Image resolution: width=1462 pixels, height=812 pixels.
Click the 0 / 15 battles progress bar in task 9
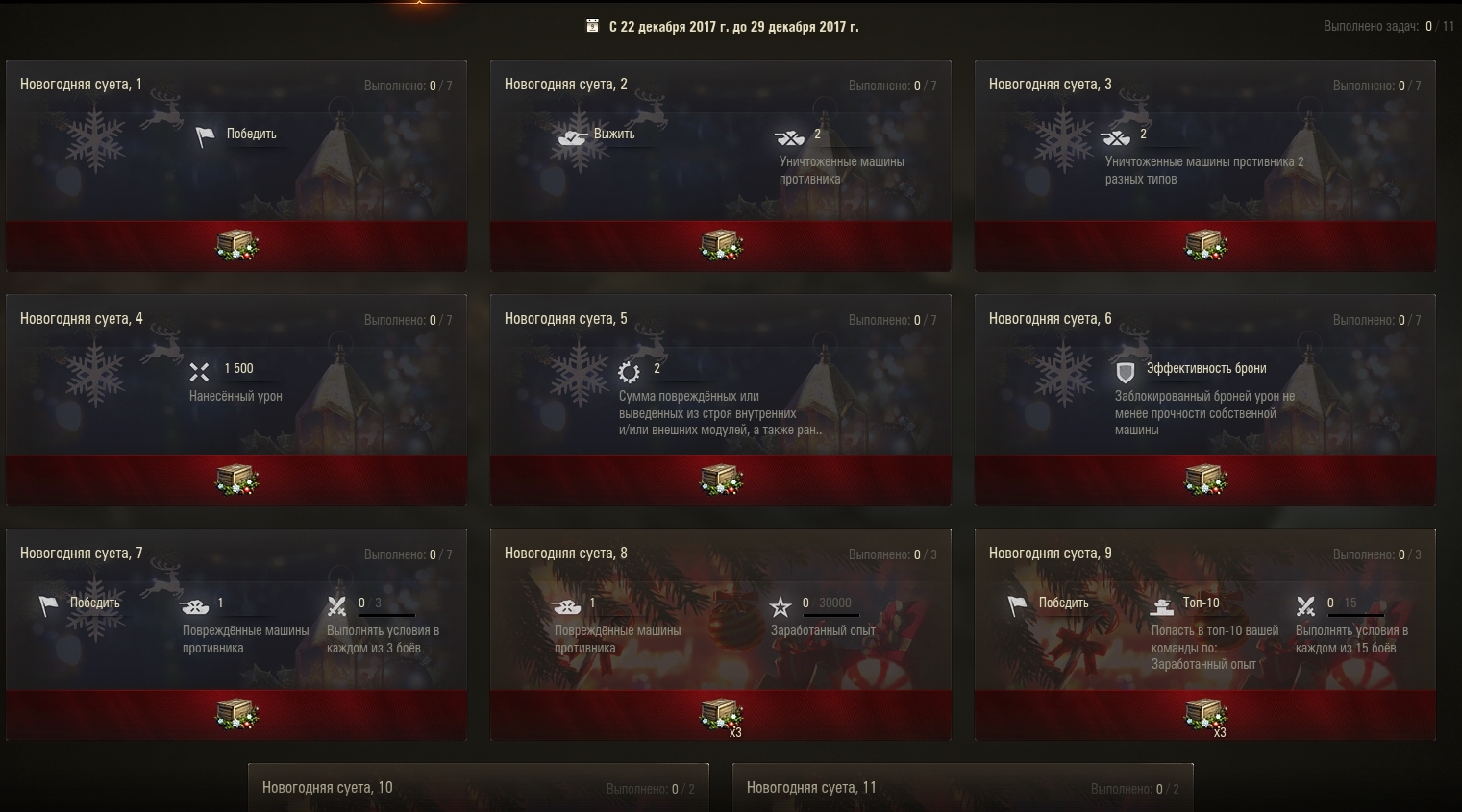click(x=1352, y=615)
